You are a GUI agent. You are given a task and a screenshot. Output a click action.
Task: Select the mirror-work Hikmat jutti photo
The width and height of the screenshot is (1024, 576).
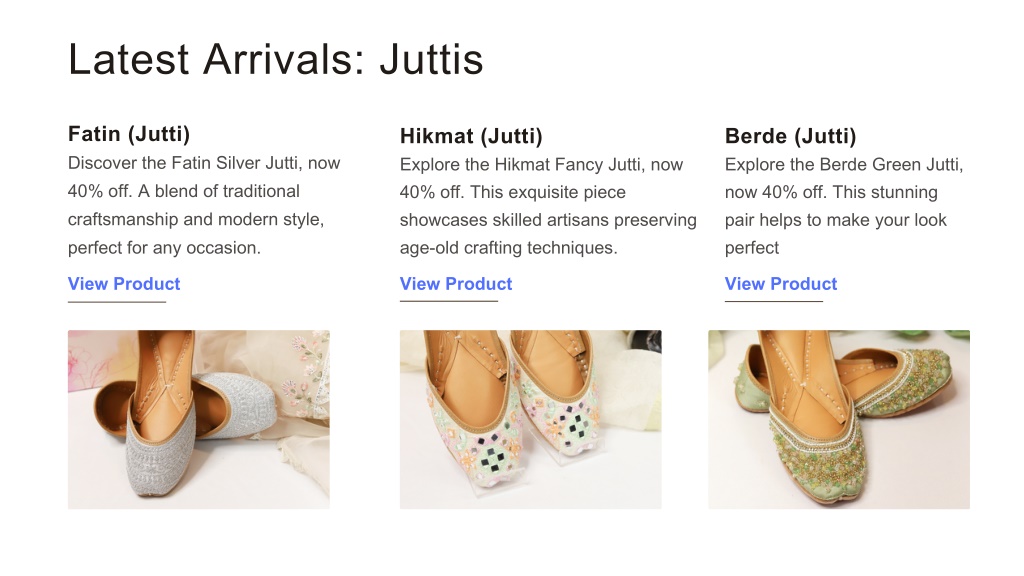pos(530,419)
